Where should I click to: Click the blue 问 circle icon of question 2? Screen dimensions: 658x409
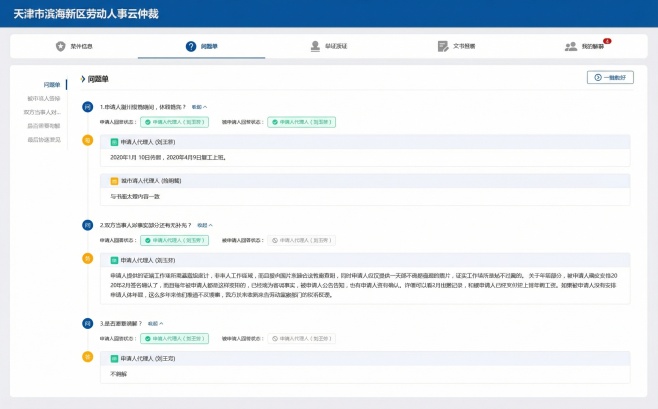(x=87, y=225)
